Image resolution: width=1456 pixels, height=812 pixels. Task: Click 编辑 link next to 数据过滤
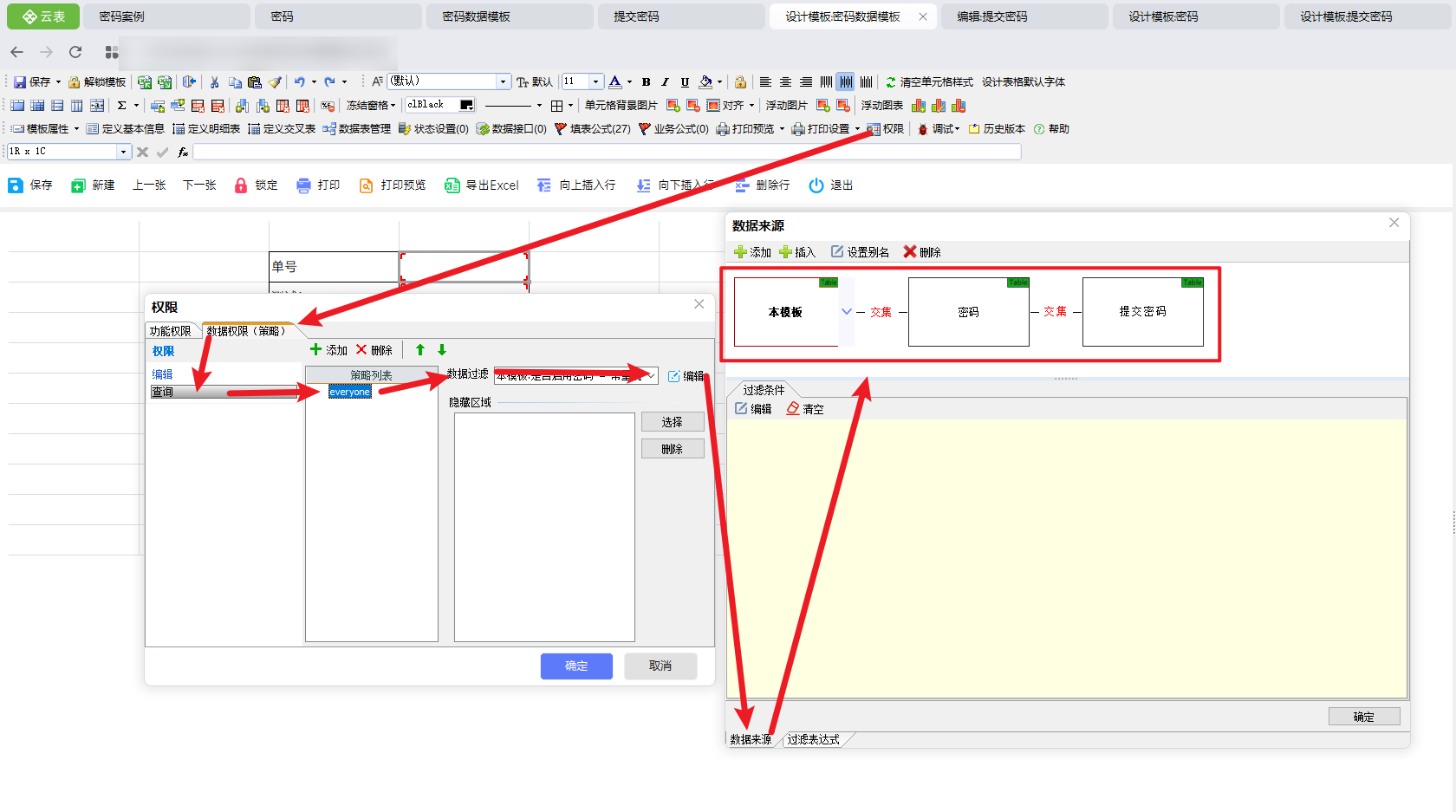tap(686, 376)
